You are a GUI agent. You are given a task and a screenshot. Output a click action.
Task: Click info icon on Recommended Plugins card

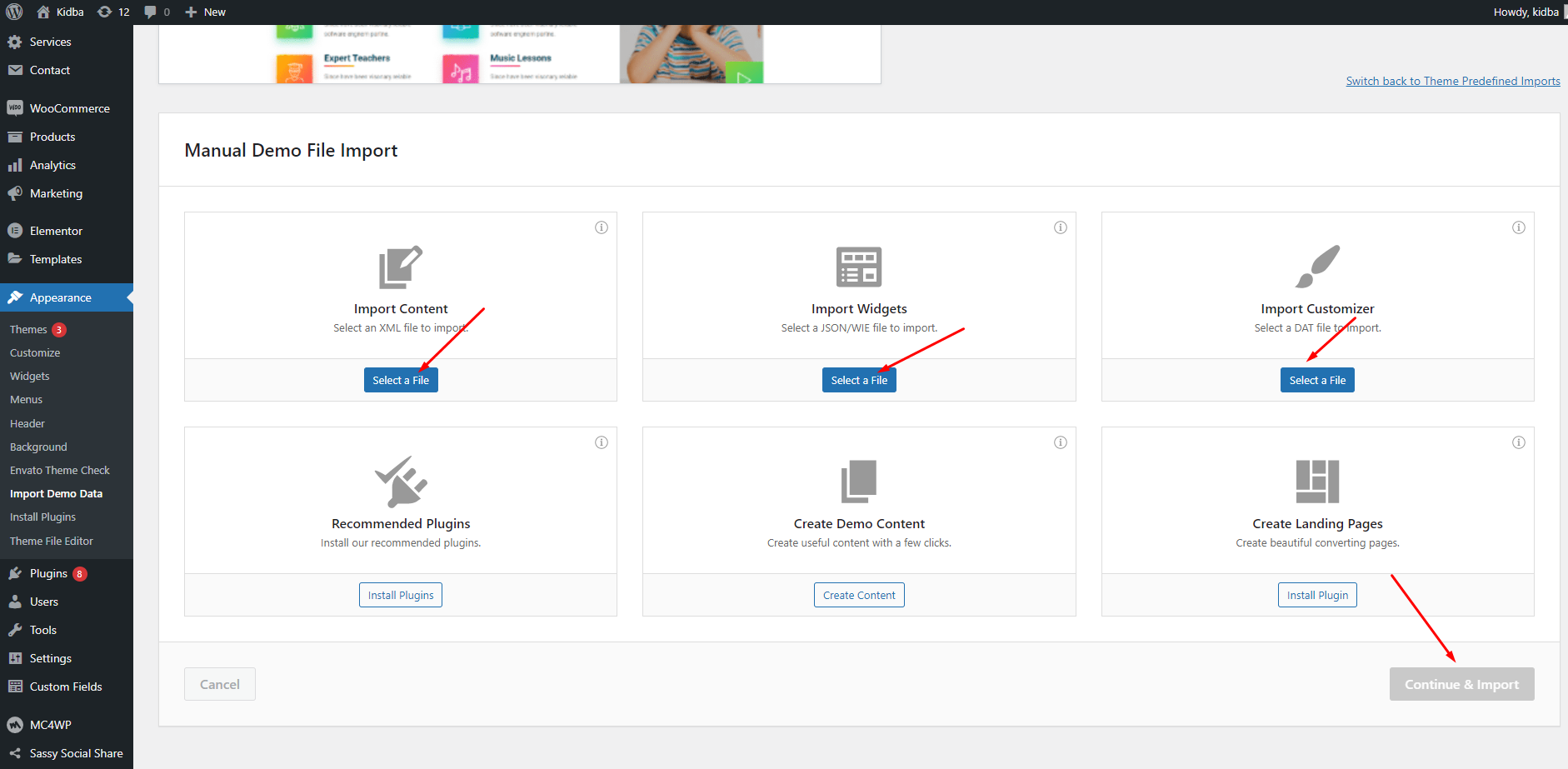pos(602,442)
